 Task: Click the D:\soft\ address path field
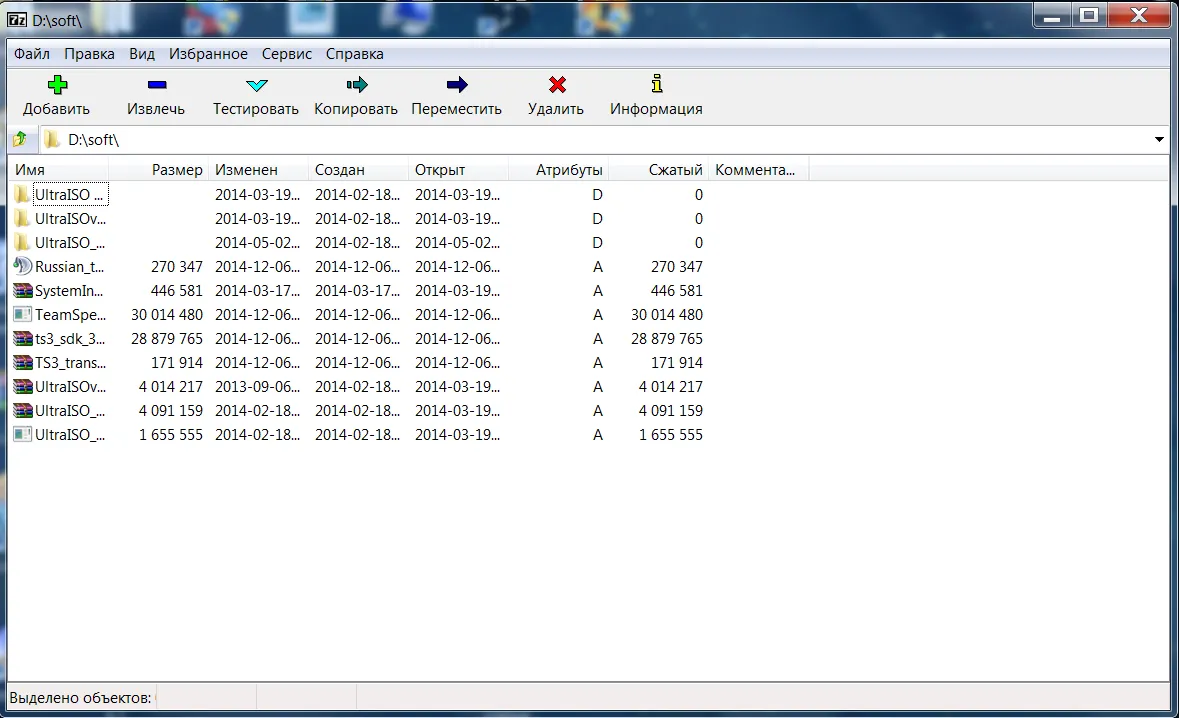coord(600,140)
